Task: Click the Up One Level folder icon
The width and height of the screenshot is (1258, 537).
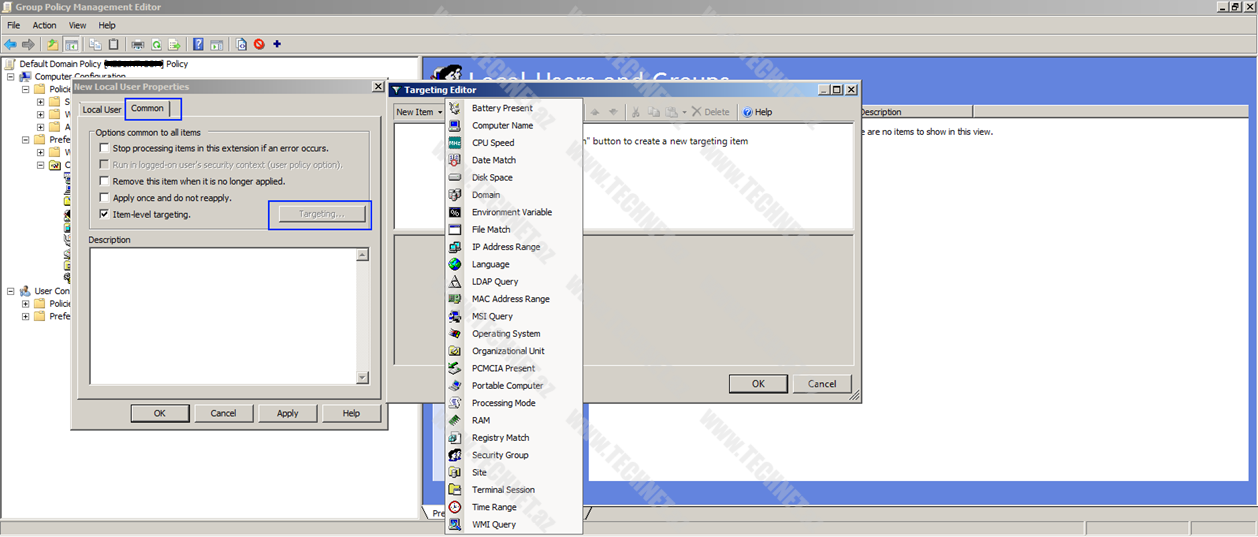Action: tap(53, 44)
